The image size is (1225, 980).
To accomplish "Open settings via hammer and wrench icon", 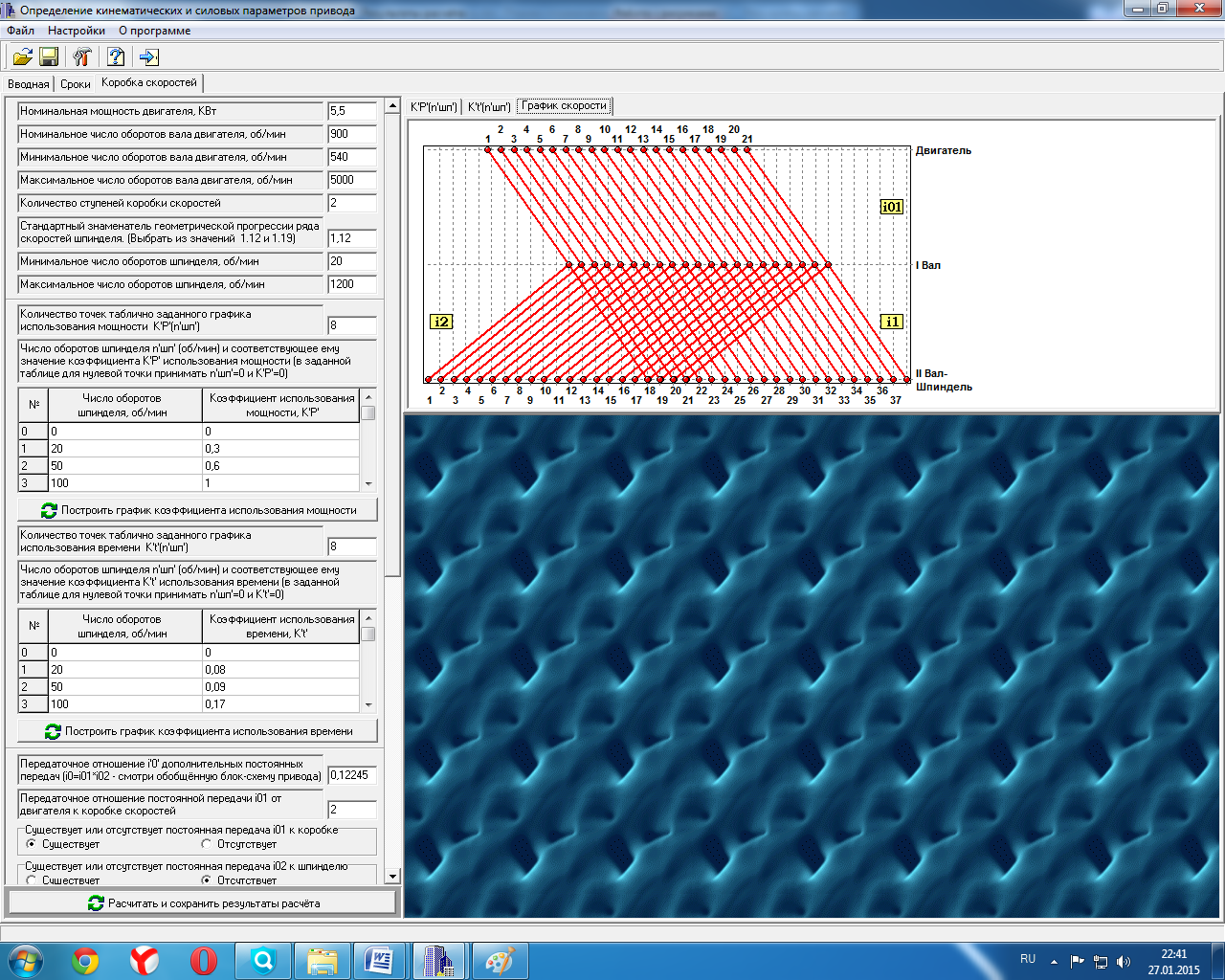I will tap(82, 57).
